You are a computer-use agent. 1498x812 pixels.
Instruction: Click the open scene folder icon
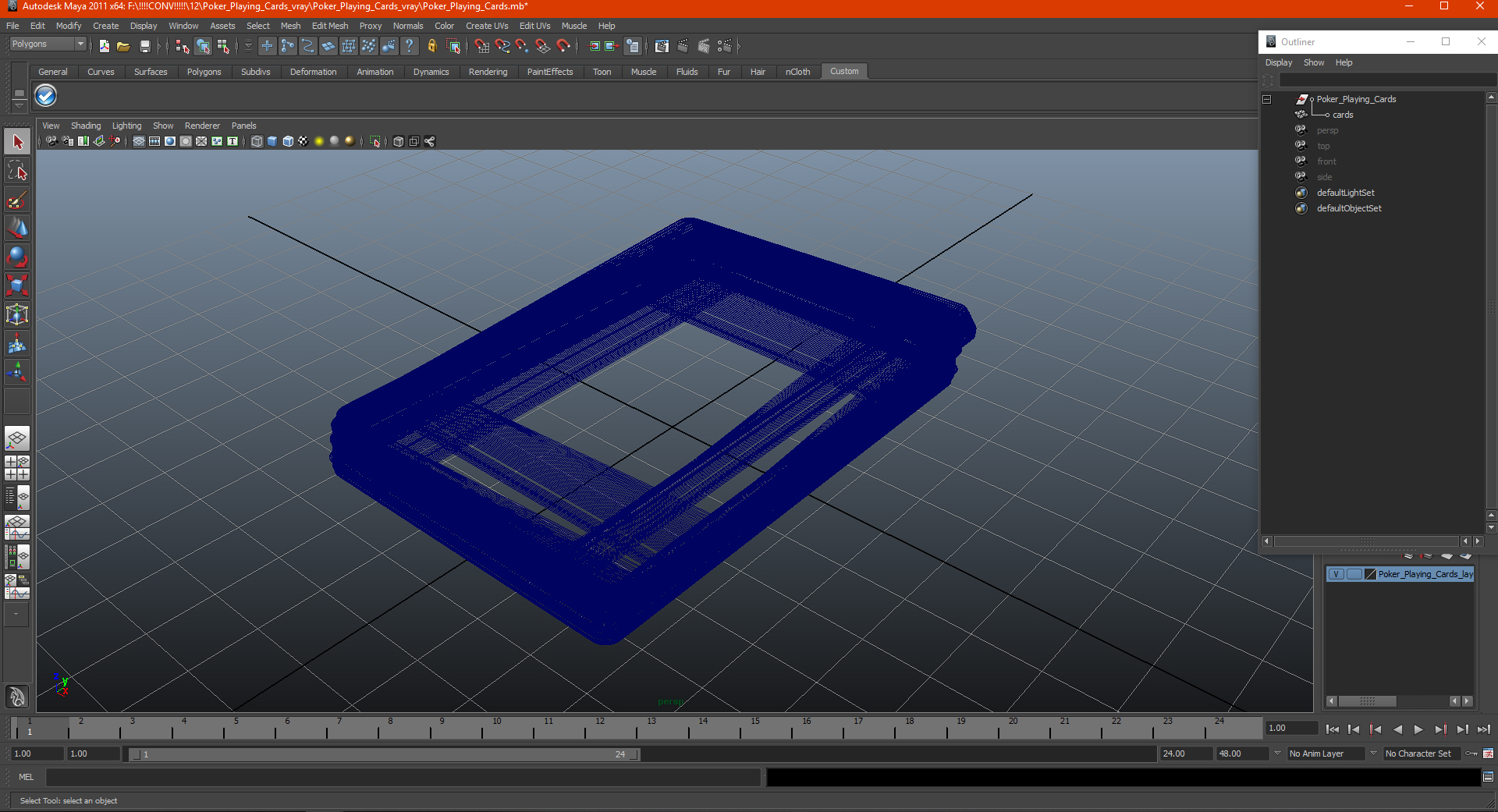123,46
